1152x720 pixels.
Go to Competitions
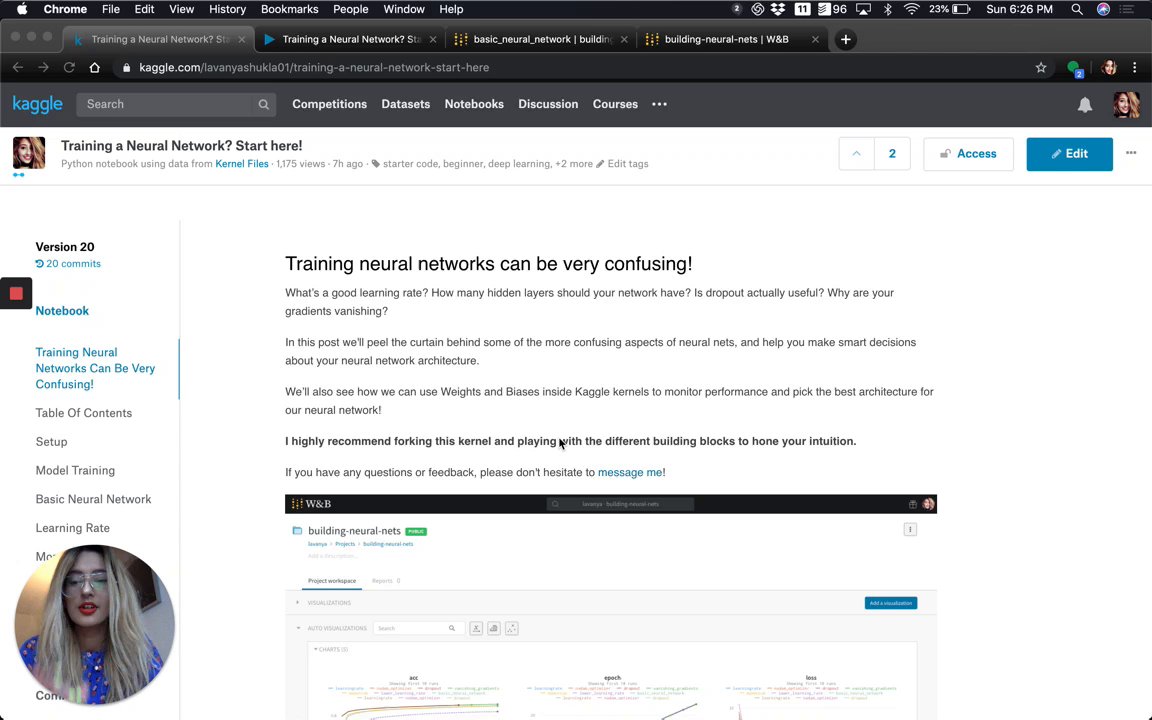click(x=329, y=104)
